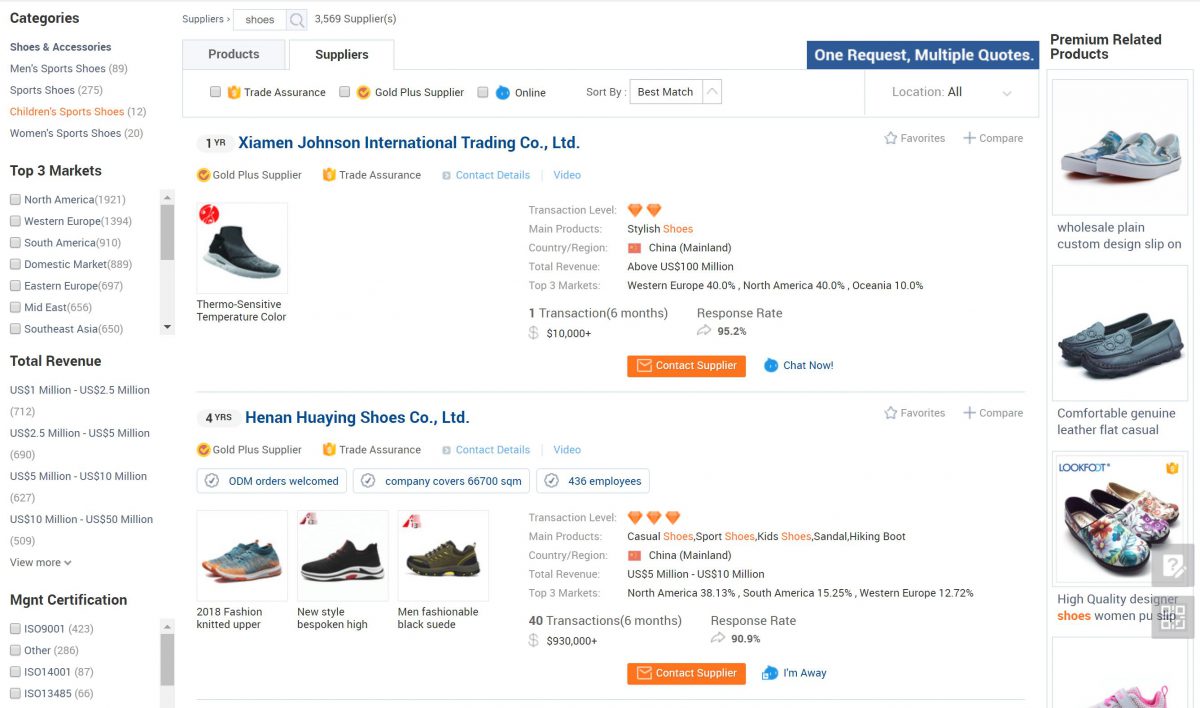This screenshot has width=1200, height=708.
Task: Click Xiamen Johnson transaction level diamonds
Action: 645,210
